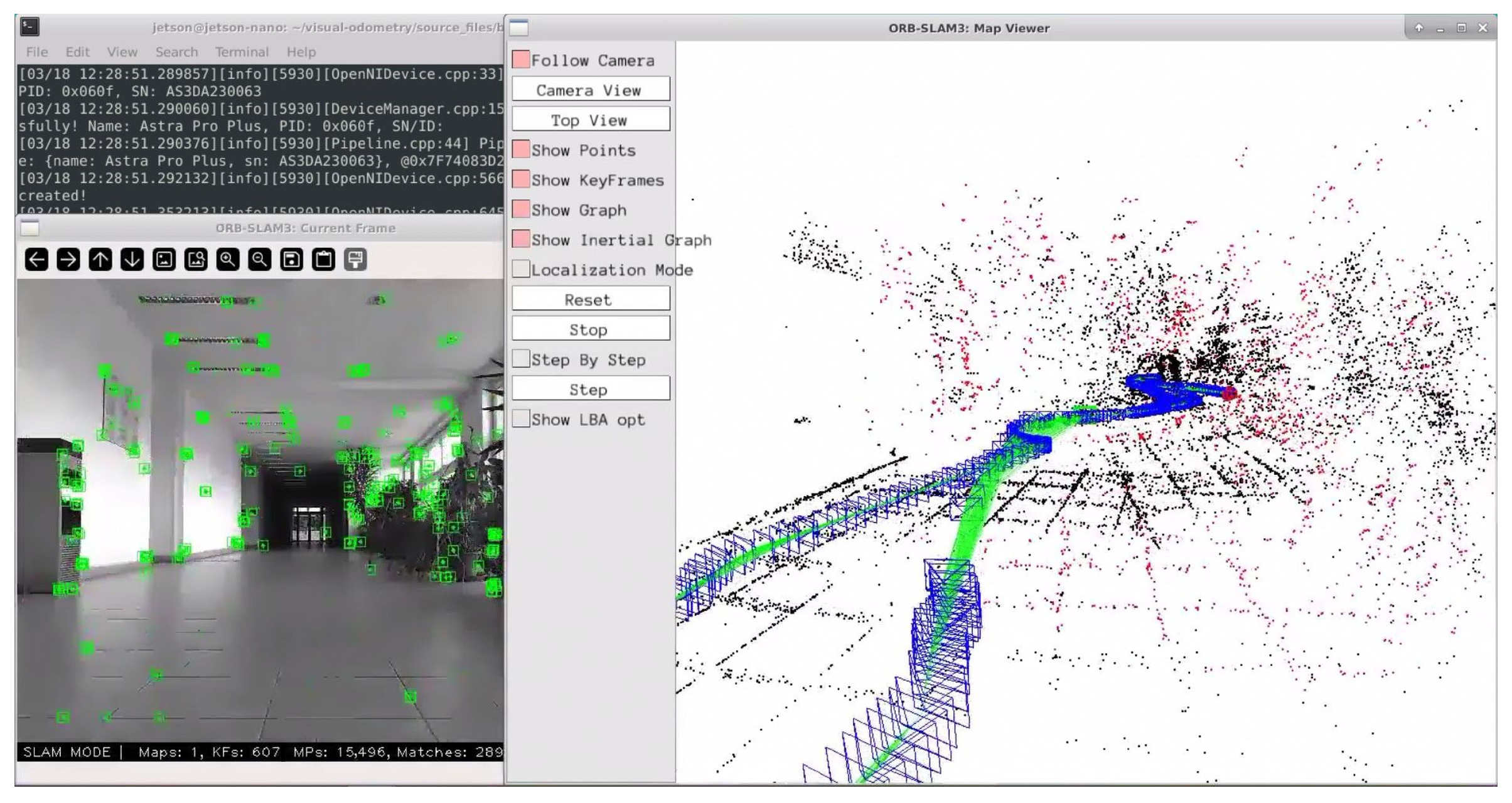Click the zoom in magnifier icon

pos(228,260)
